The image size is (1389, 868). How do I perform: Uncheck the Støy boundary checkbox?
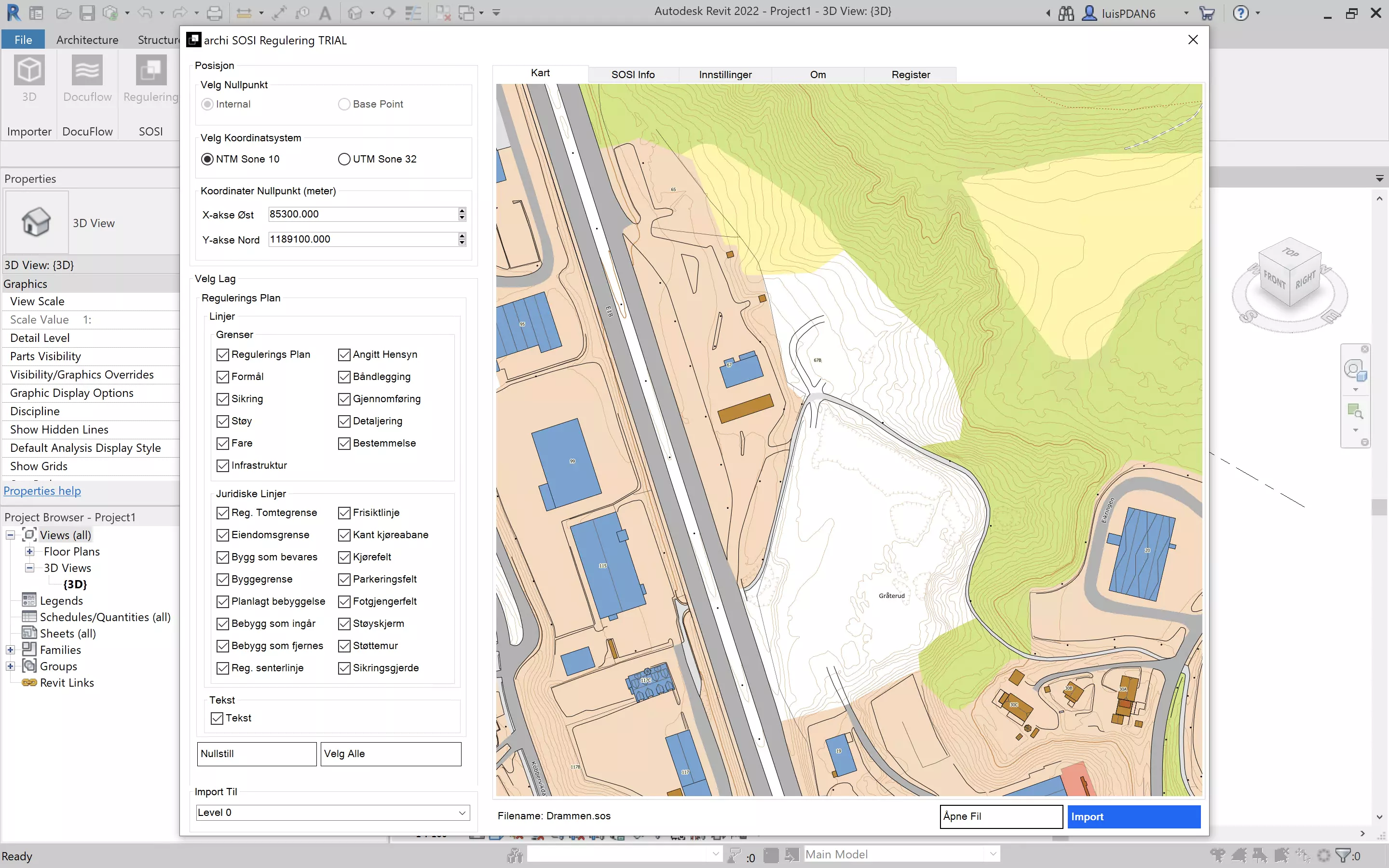click(x=223, y=421)
